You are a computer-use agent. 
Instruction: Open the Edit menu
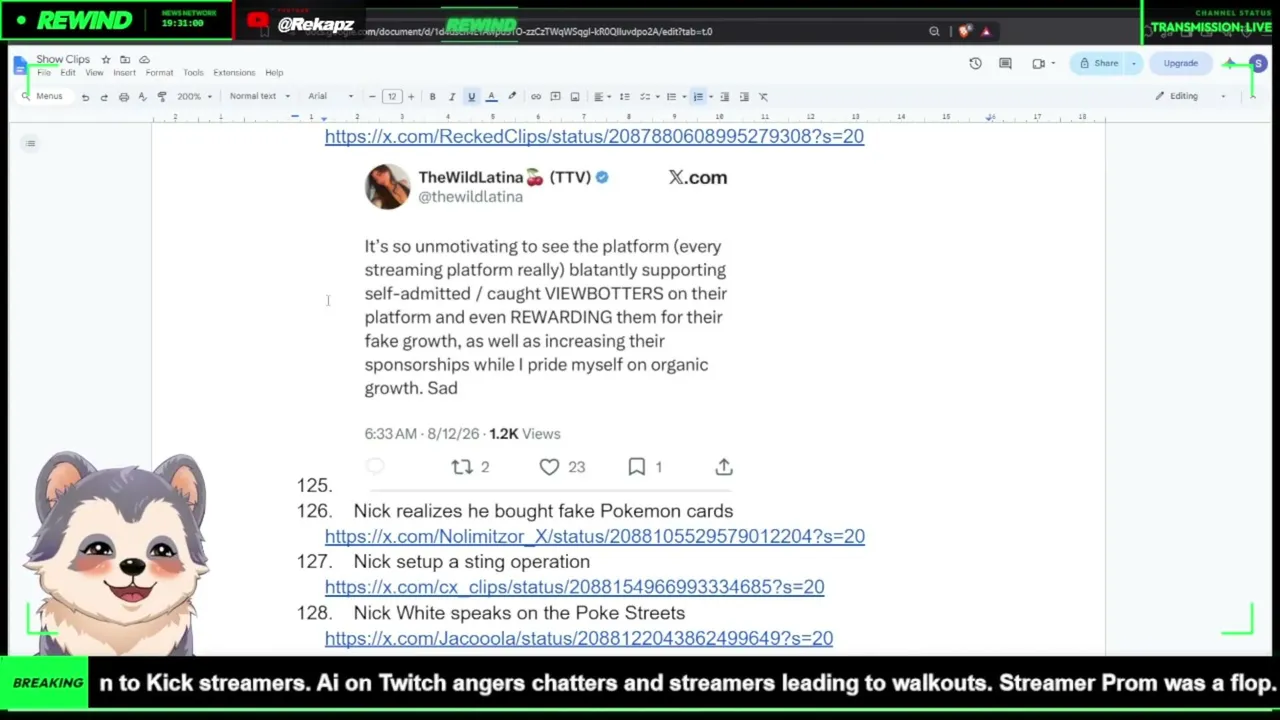[67, 73]
